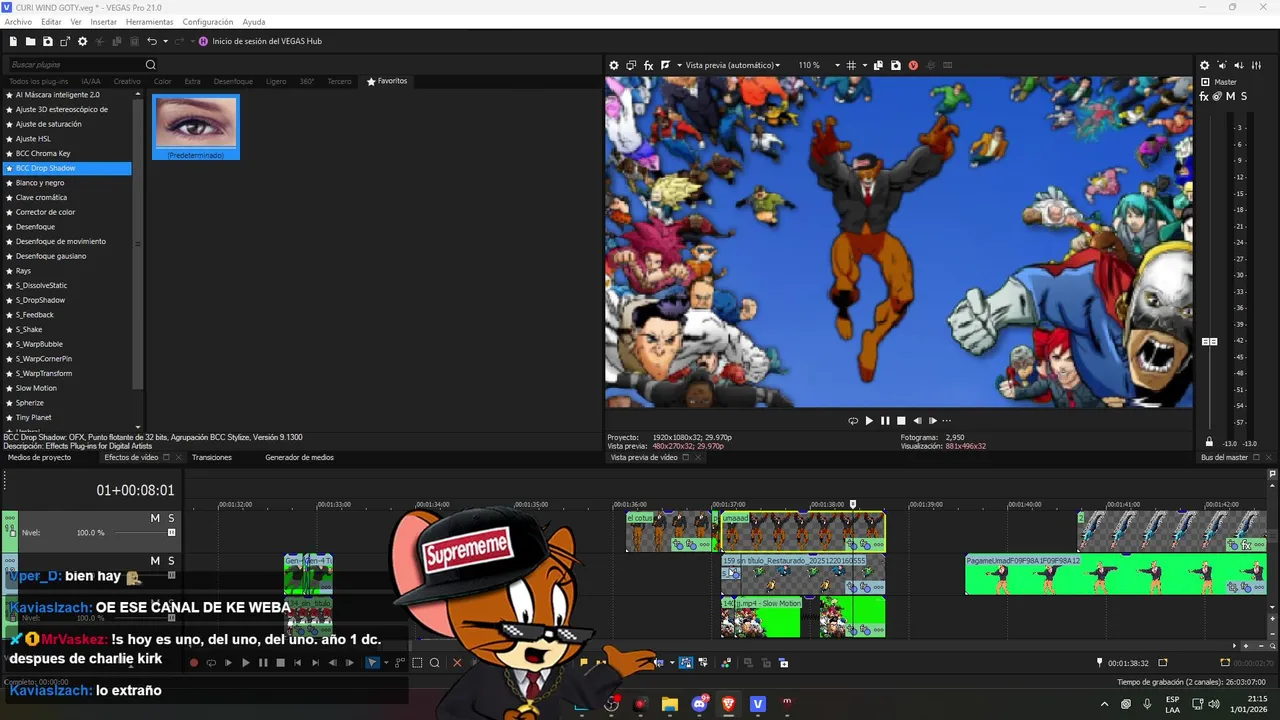Open the master bus fx icon

[1205, 96]
